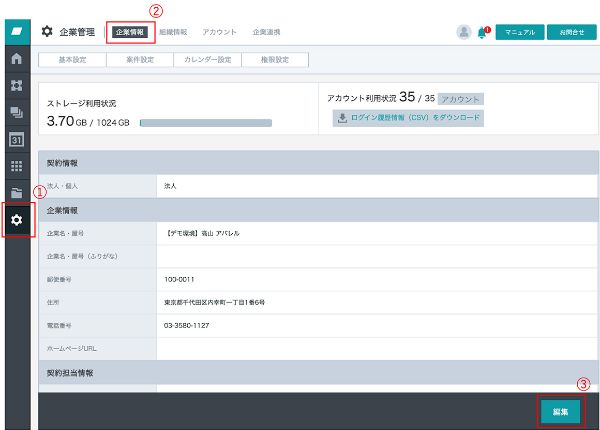The image size is (600, 430).
Task: Open the organization chart sidebar icon
Action: (x=16, y=86)
